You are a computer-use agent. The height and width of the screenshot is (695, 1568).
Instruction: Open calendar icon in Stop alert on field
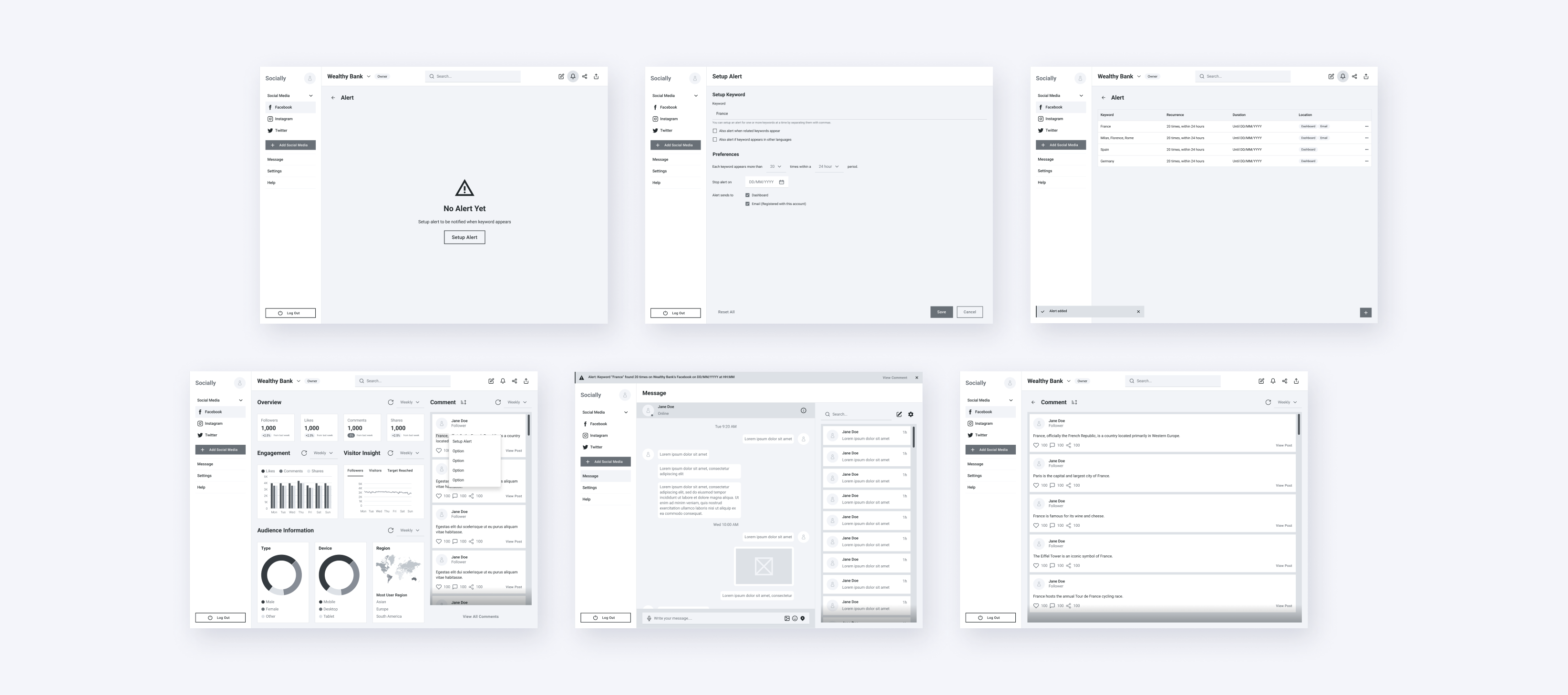[x=782, y=182]
